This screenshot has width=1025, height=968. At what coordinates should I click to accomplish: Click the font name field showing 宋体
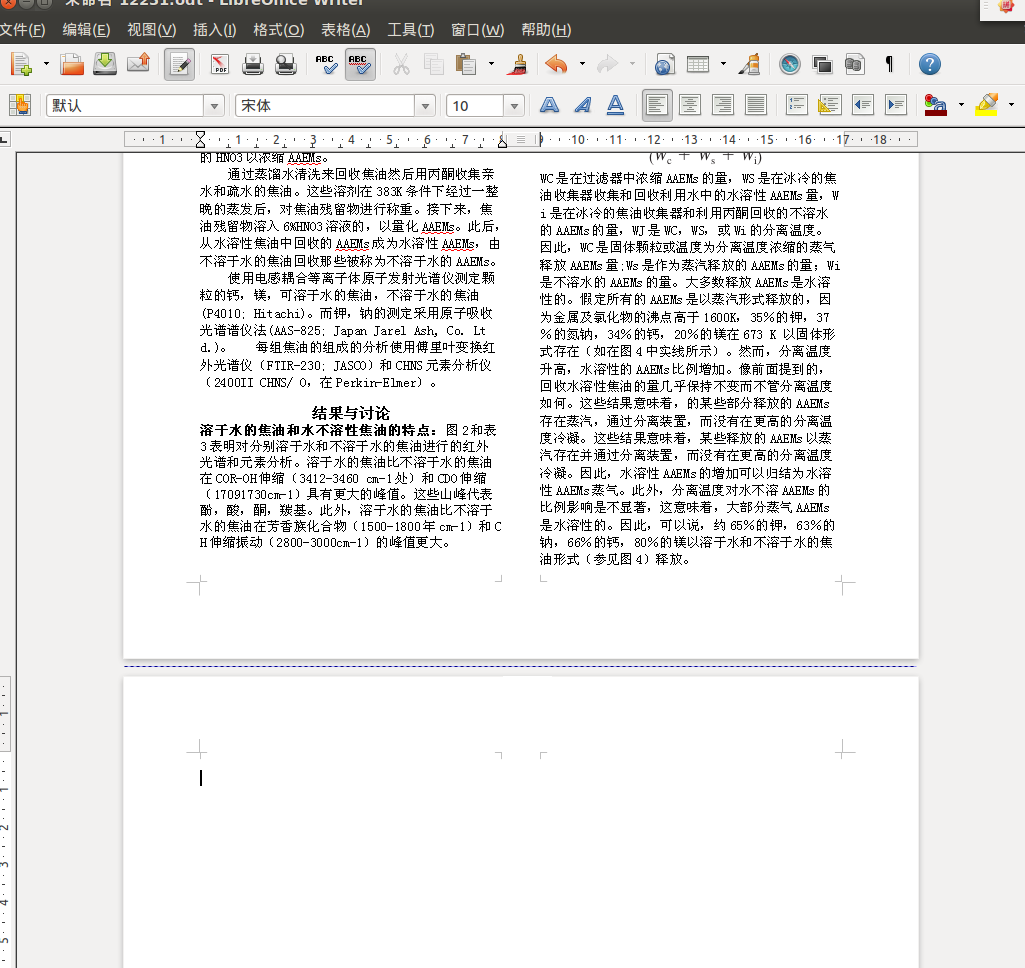[x=325, y=105]
